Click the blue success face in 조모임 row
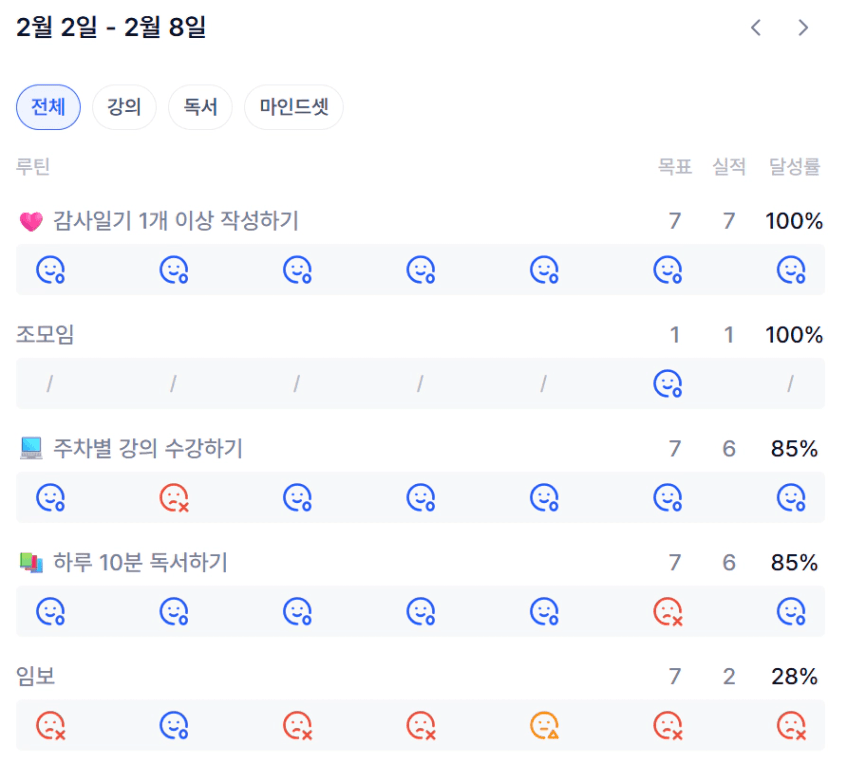Viewport: 847px width, 782px height. [667, 383]
